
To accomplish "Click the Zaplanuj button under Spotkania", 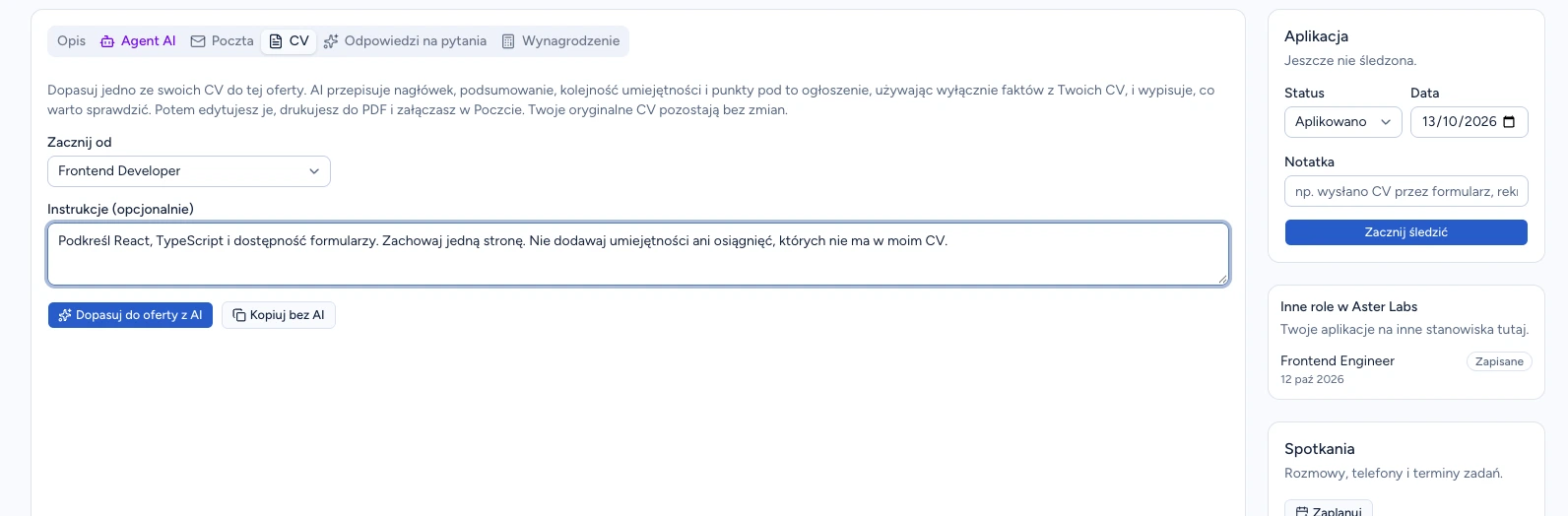I will tap(1329, 510).
